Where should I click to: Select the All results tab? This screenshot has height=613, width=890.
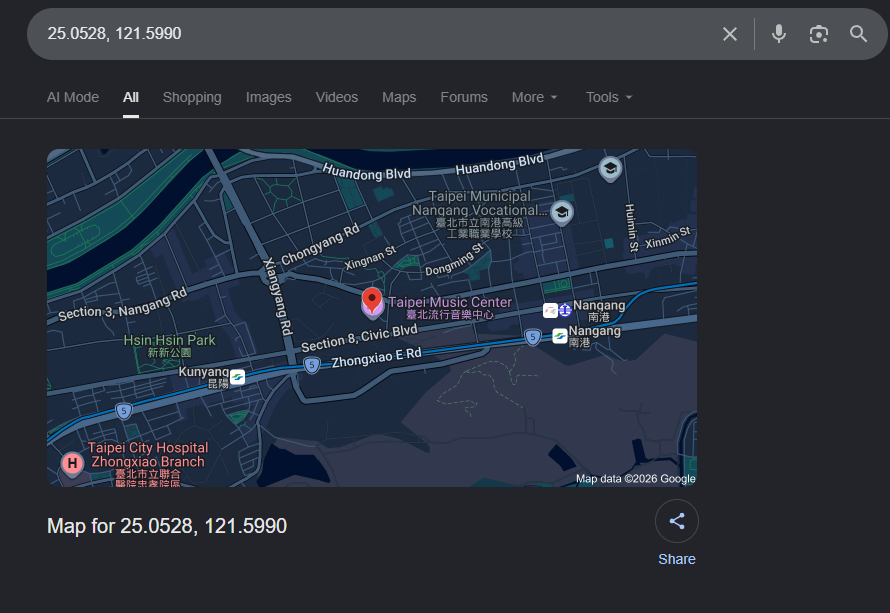131,97
